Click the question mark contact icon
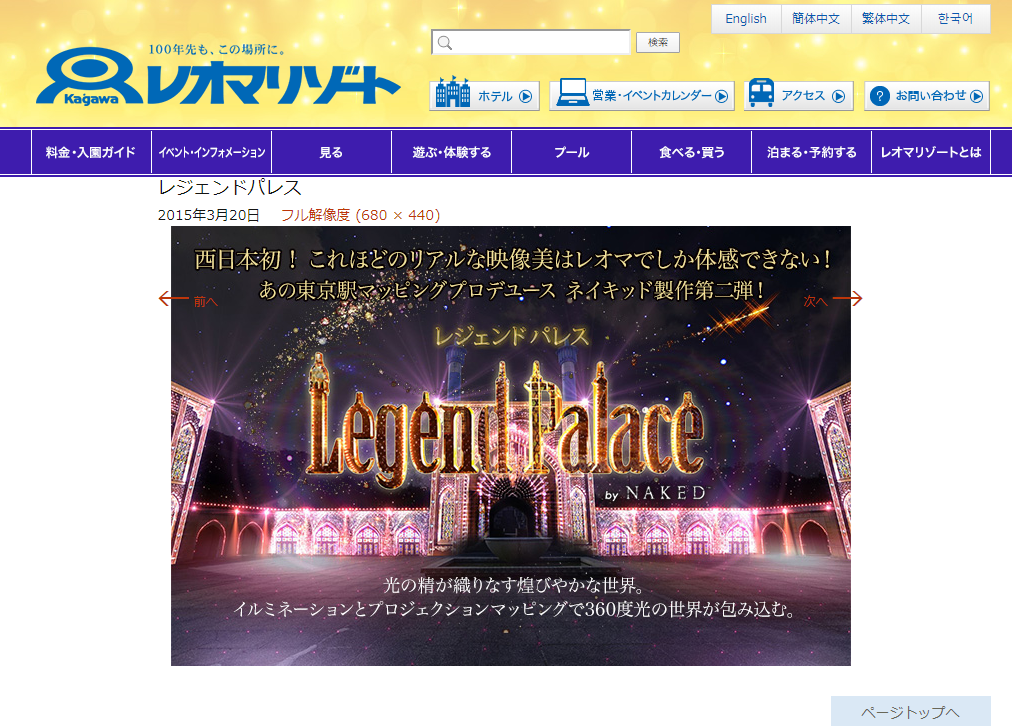Screen dimensions: 1012x726 [880, 96]
